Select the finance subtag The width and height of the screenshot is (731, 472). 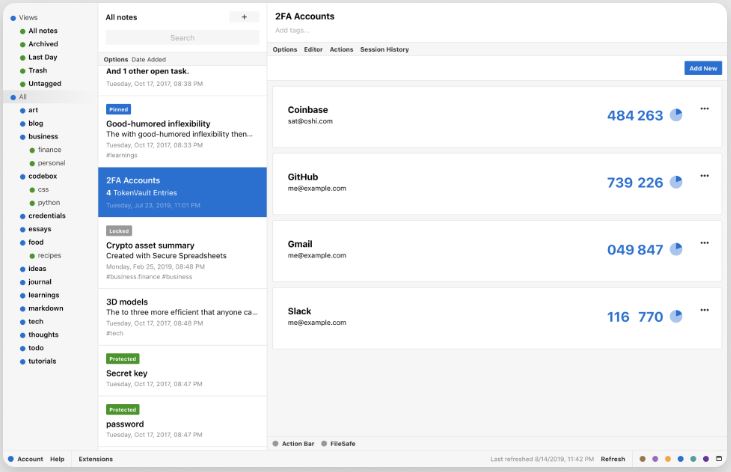[x=49, y=150]
